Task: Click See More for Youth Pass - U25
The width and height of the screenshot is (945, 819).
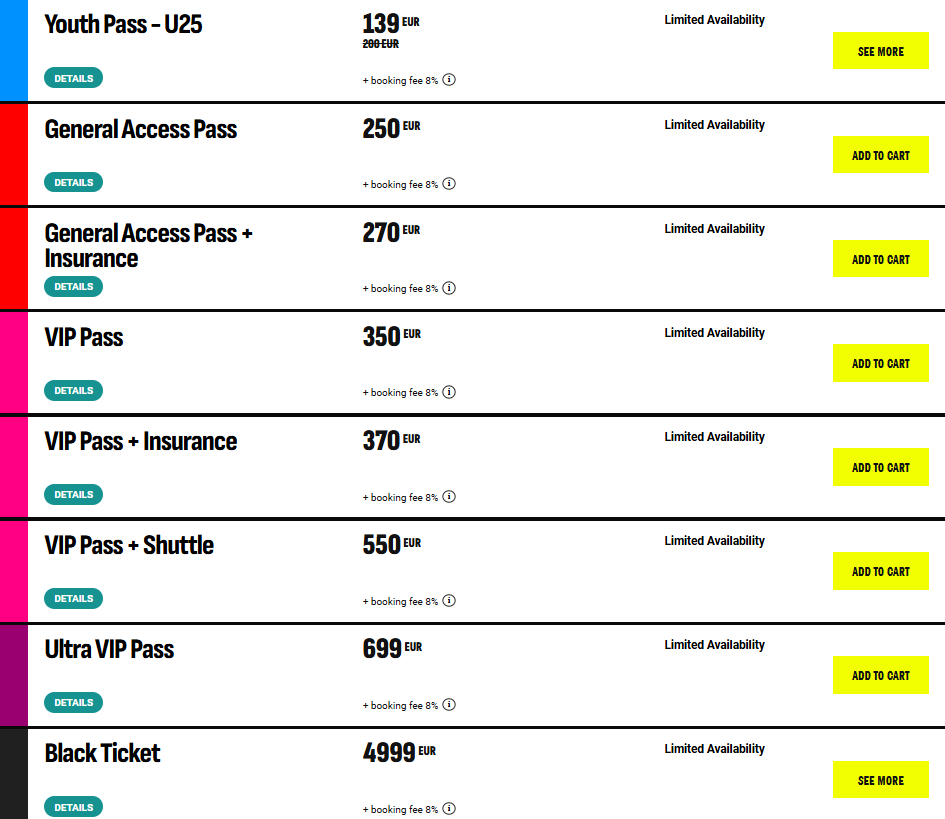Action: click(x=881, y=51)
